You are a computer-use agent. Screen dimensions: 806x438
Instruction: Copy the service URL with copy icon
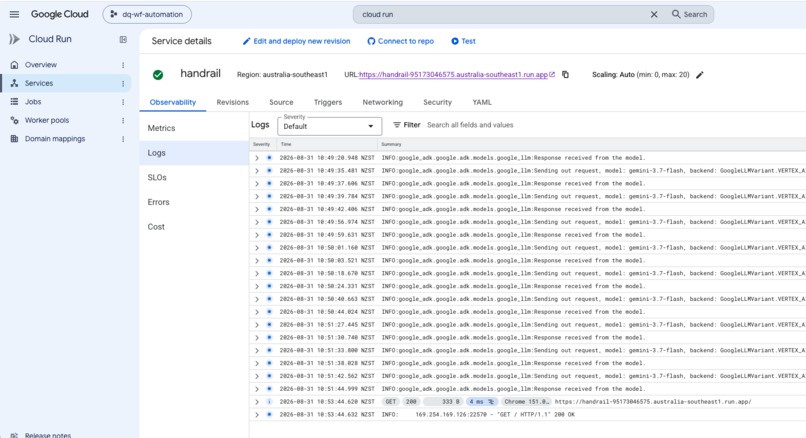[565, 75]
